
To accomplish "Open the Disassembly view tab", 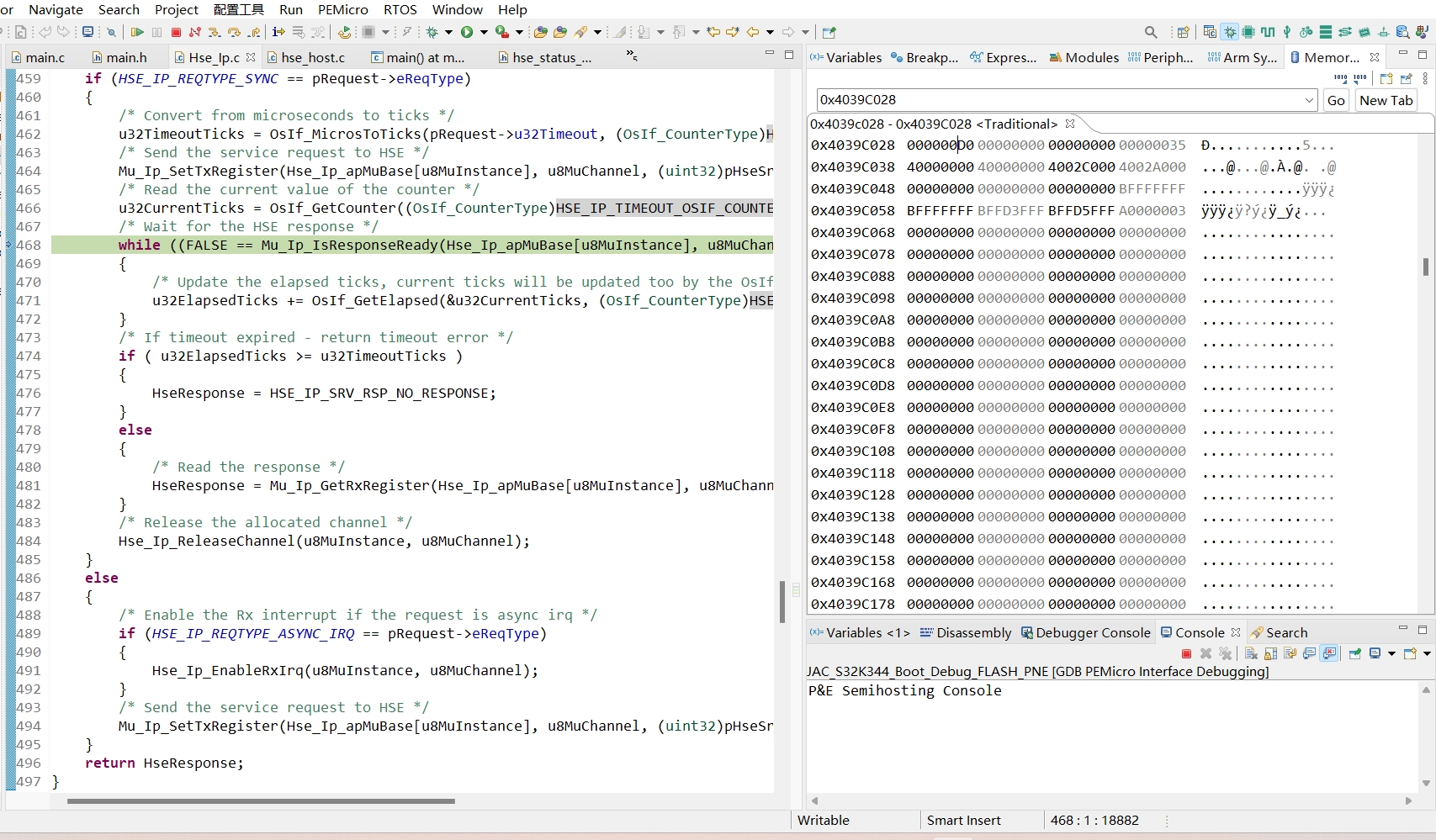I will (966, 632).
